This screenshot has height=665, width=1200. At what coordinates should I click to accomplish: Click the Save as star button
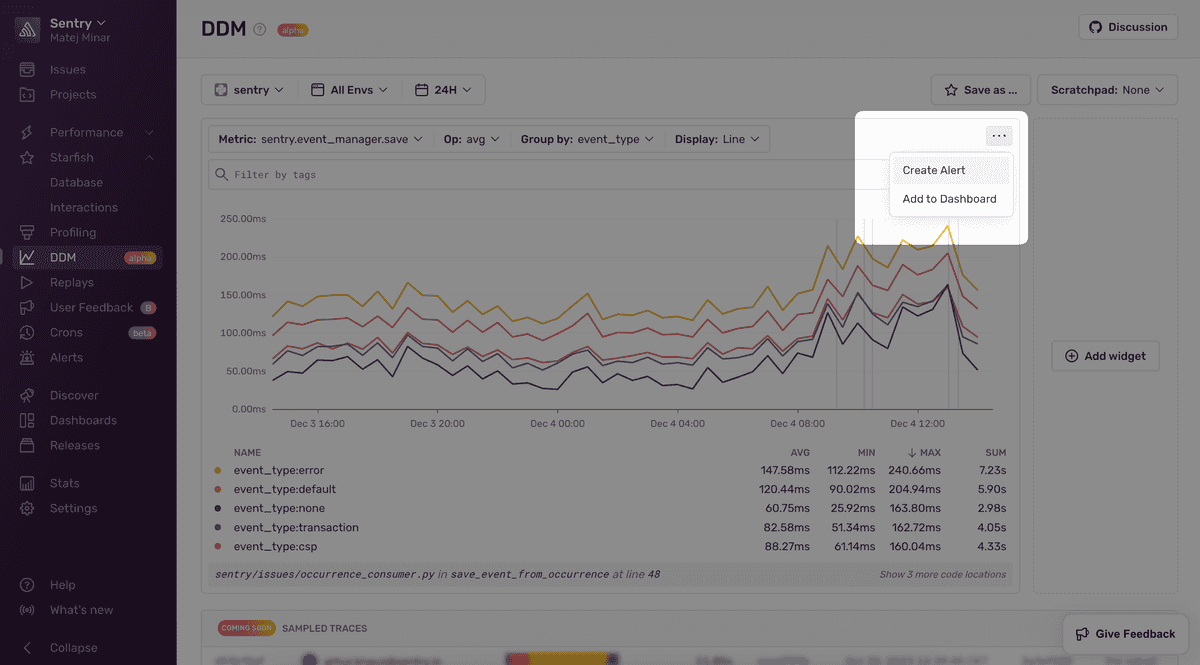click(x=981, y=90)
